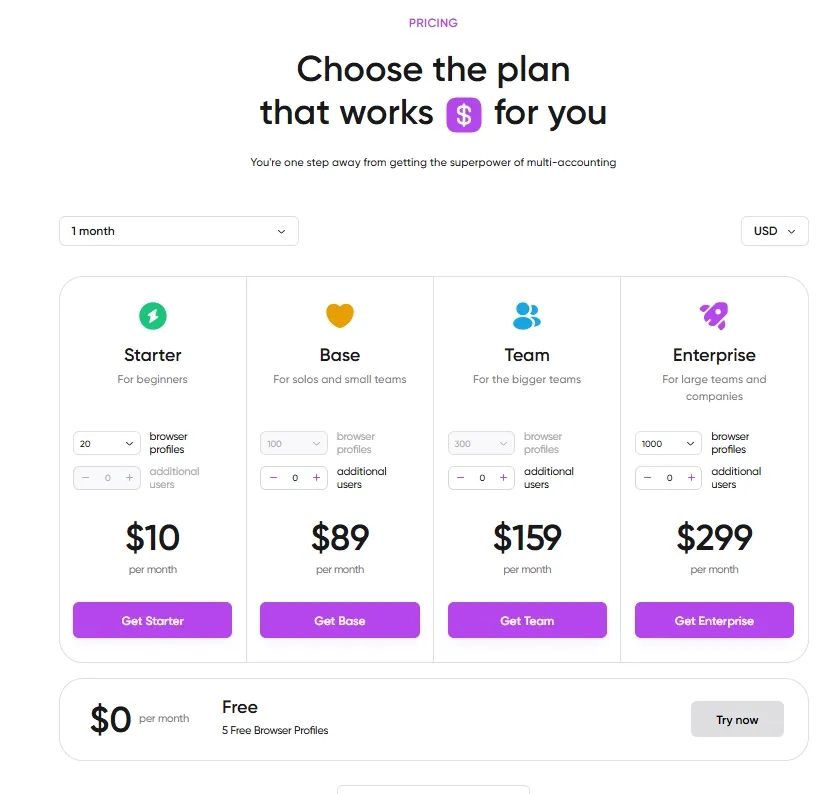The width and height of the screenshot is (829, 794).
Task: Increase additional users for Team plan
Action: point(504,478)
